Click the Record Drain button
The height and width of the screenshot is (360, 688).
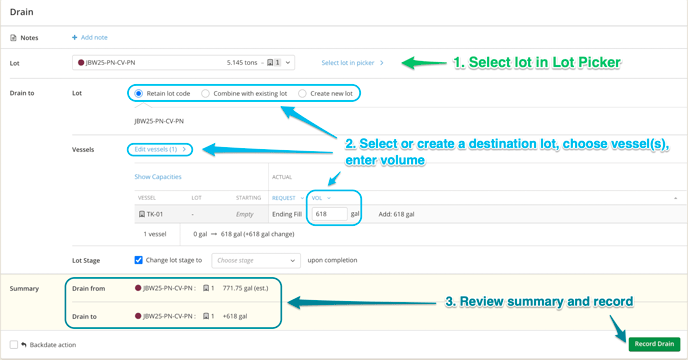[x=654, y=344]
